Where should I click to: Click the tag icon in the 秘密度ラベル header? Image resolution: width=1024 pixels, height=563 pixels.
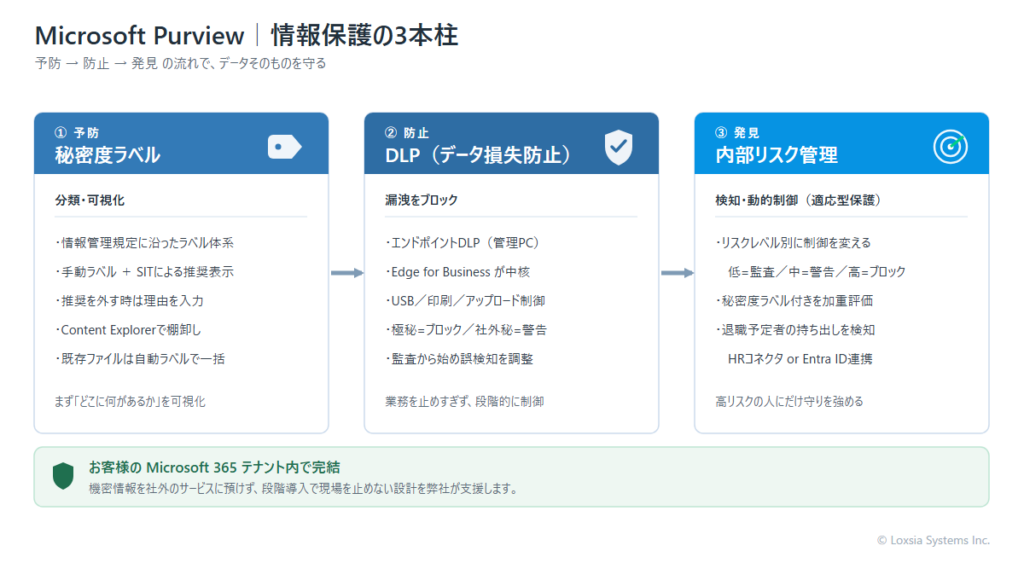284,147
